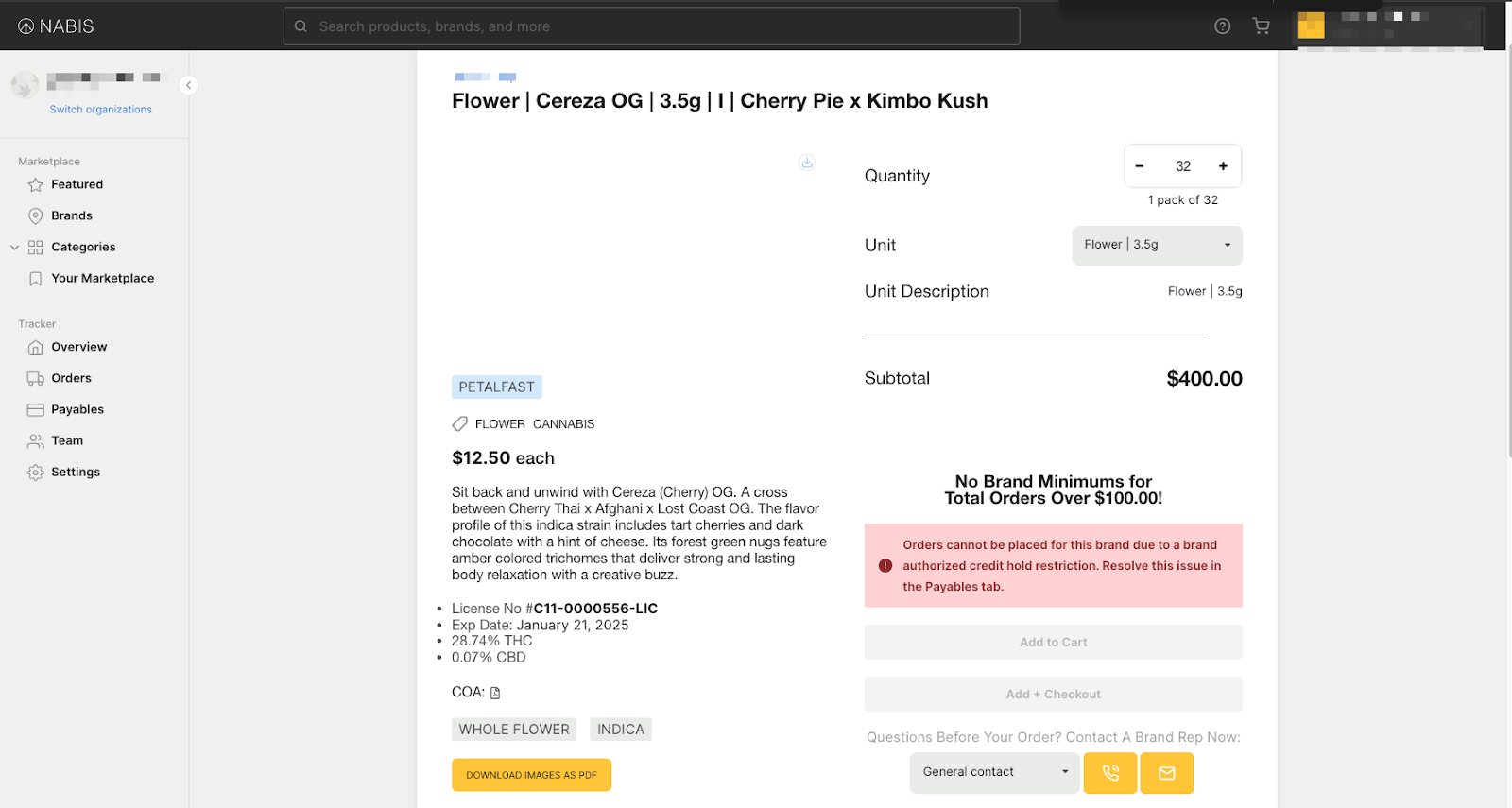Click Switch organizations link
The image size is (1512, 808).
100,110
